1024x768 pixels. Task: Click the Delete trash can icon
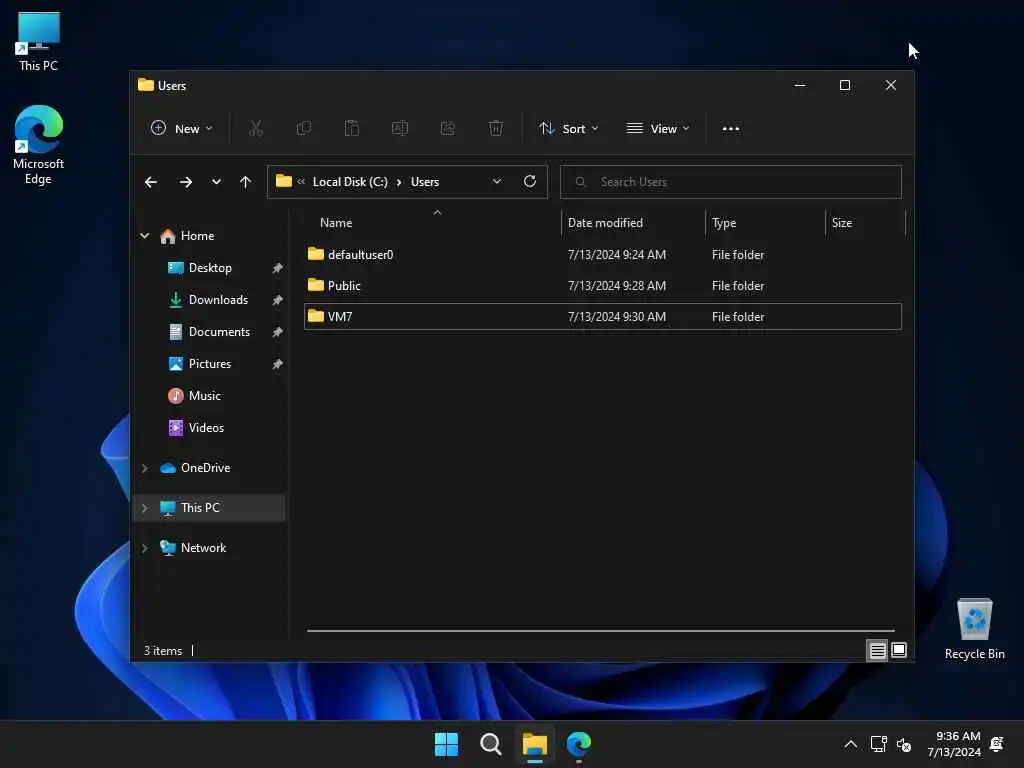[x=496, y=129]
